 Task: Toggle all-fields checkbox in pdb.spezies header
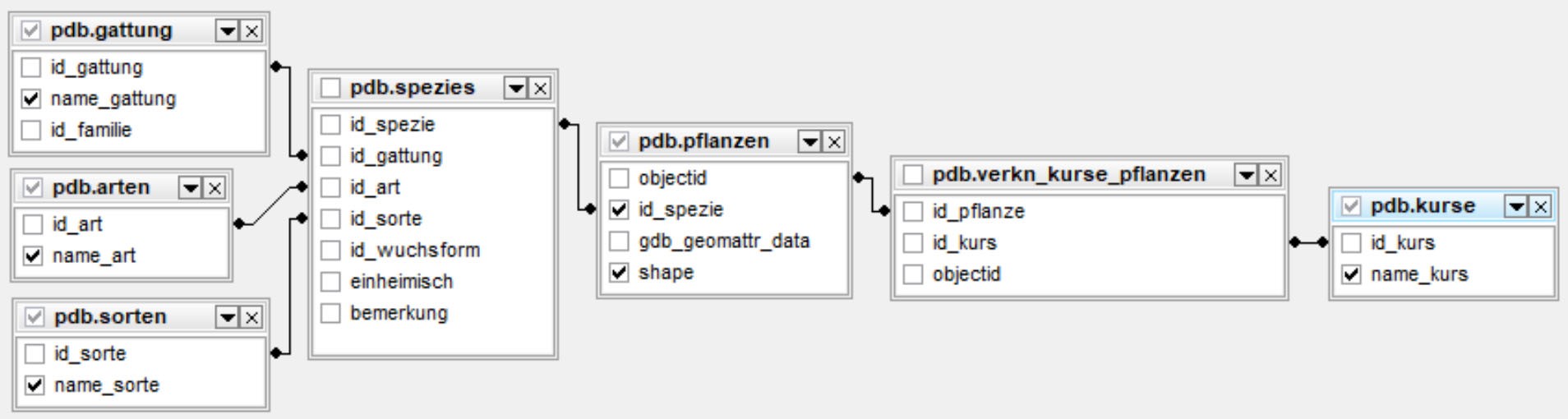[x=330, y=88]
